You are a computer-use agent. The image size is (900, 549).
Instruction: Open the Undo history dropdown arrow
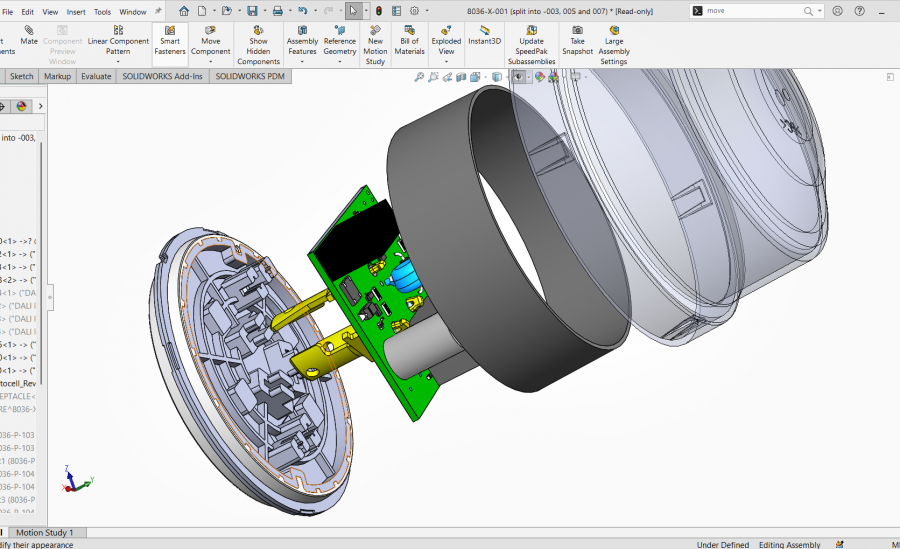click(x=315, y=11)
